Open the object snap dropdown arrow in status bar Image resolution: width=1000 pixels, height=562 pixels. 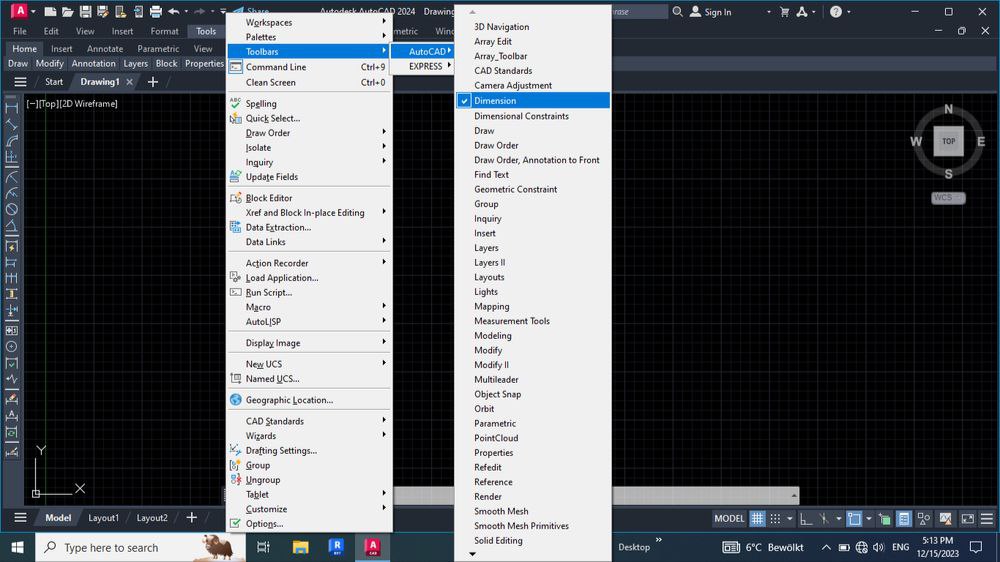[869, 519]
